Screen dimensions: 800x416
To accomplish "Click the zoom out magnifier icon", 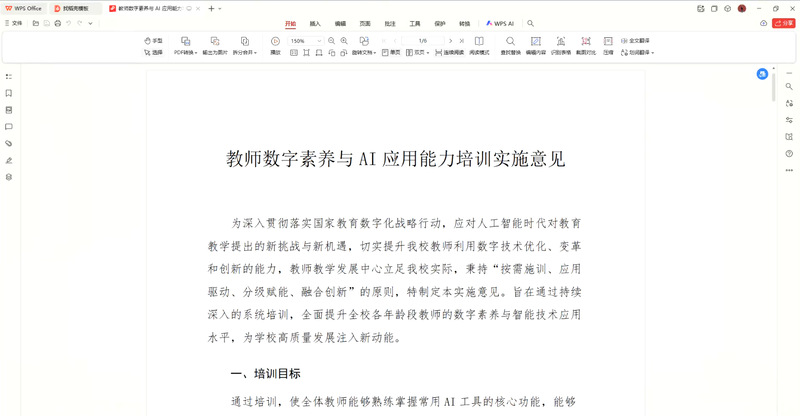I will click(x=332, y=41).
